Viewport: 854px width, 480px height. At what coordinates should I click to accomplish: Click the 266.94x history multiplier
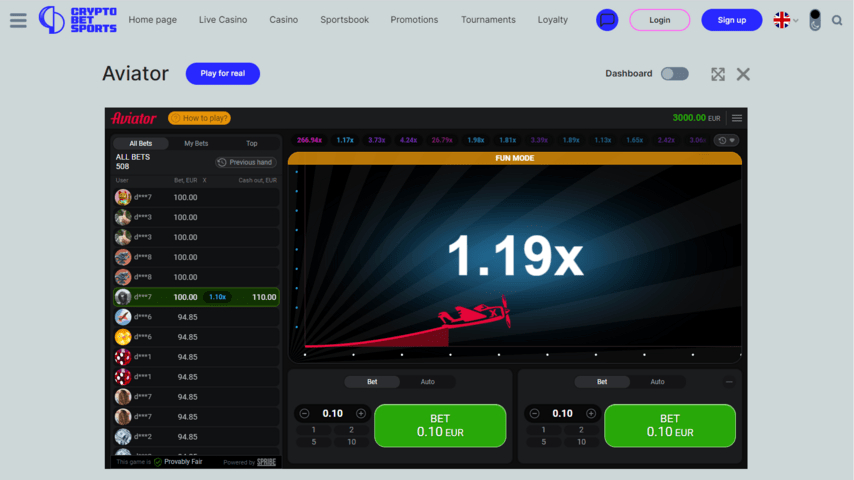tap(309, 141)
